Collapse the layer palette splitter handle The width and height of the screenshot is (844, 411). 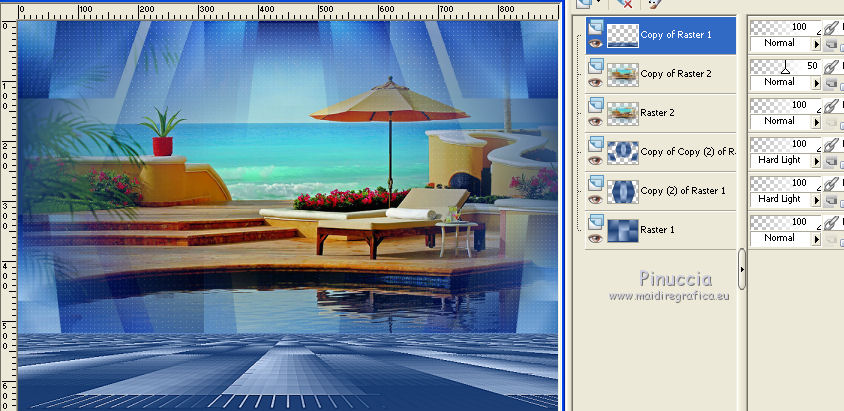[742, 269]
